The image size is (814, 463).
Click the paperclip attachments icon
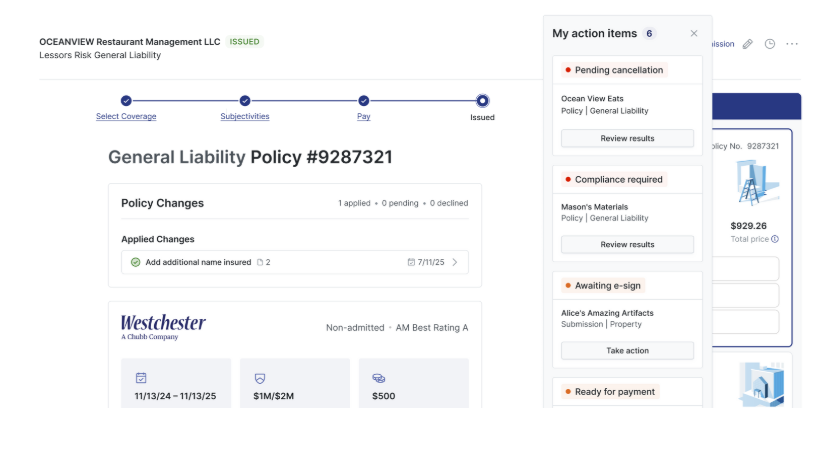[747, 44]
